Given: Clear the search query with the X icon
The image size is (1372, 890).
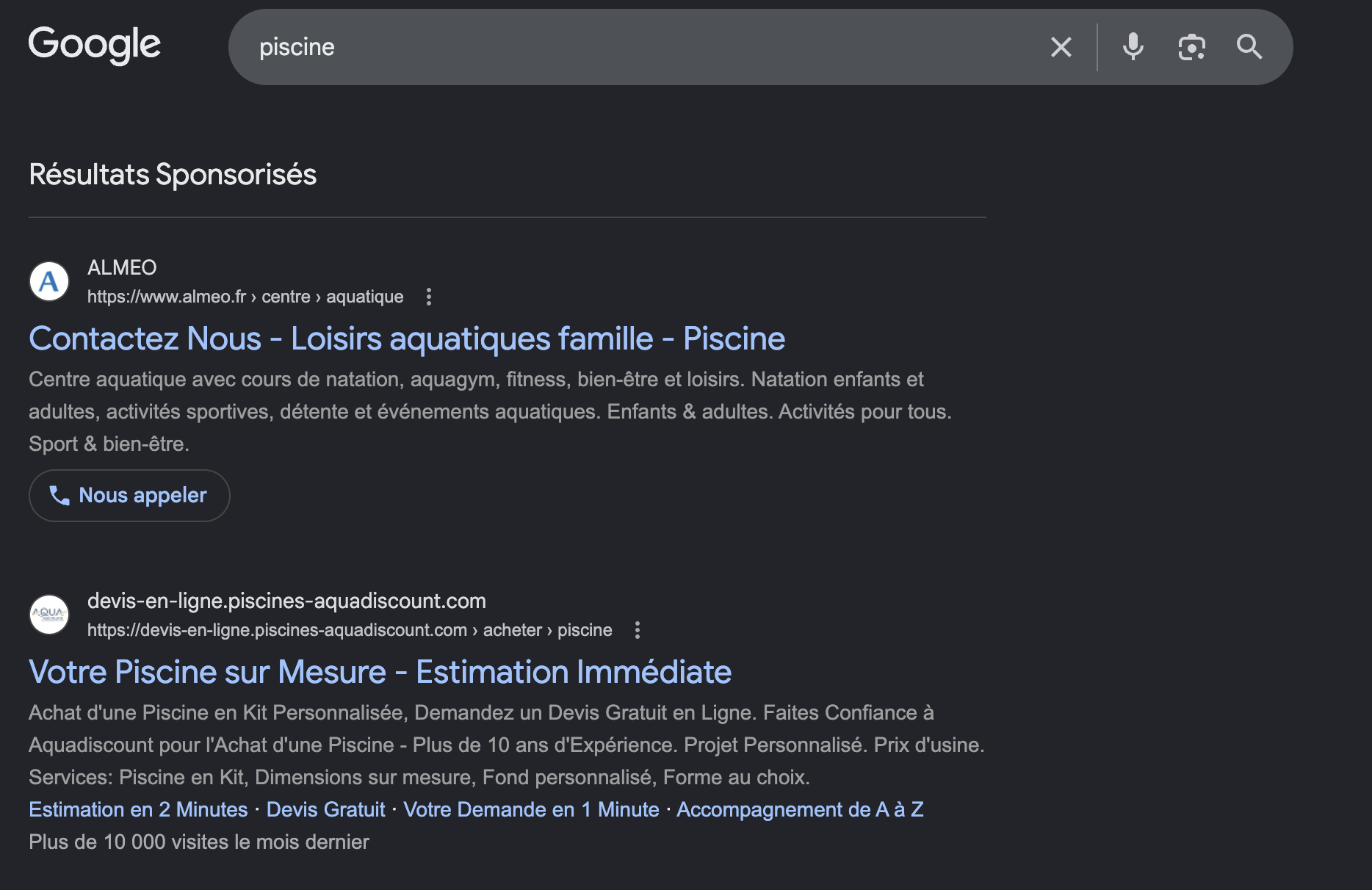Looking at the screenshot, I should pos(1061,47).
